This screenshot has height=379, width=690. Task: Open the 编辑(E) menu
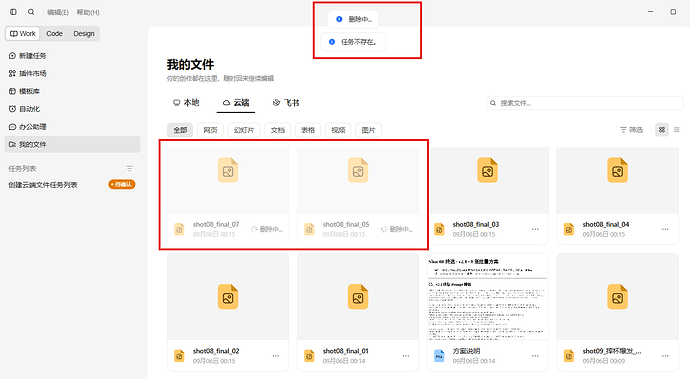point(58,12)
